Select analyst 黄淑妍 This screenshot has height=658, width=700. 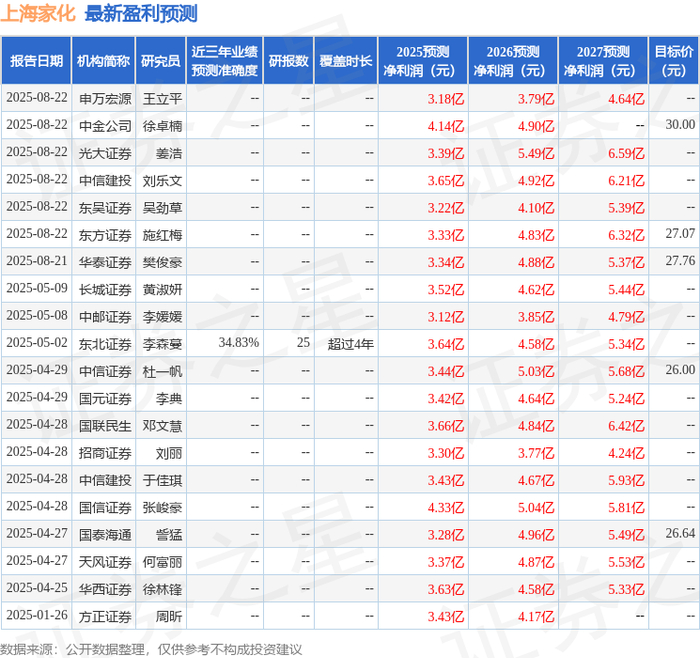[162, 289]
